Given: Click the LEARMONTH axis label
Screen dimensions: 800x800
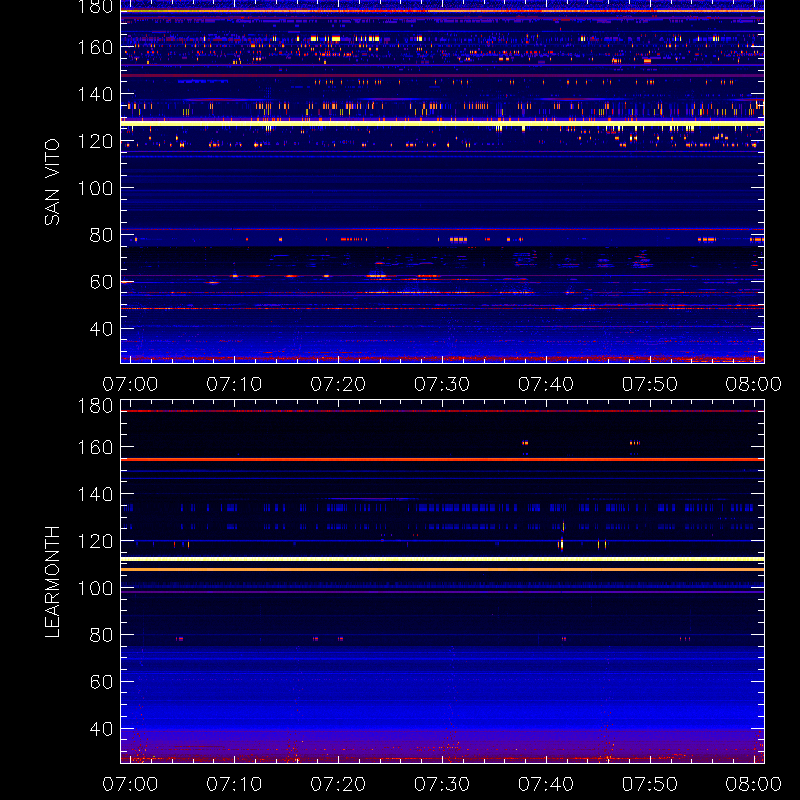Looking at the screenshot, I should 52,582.
